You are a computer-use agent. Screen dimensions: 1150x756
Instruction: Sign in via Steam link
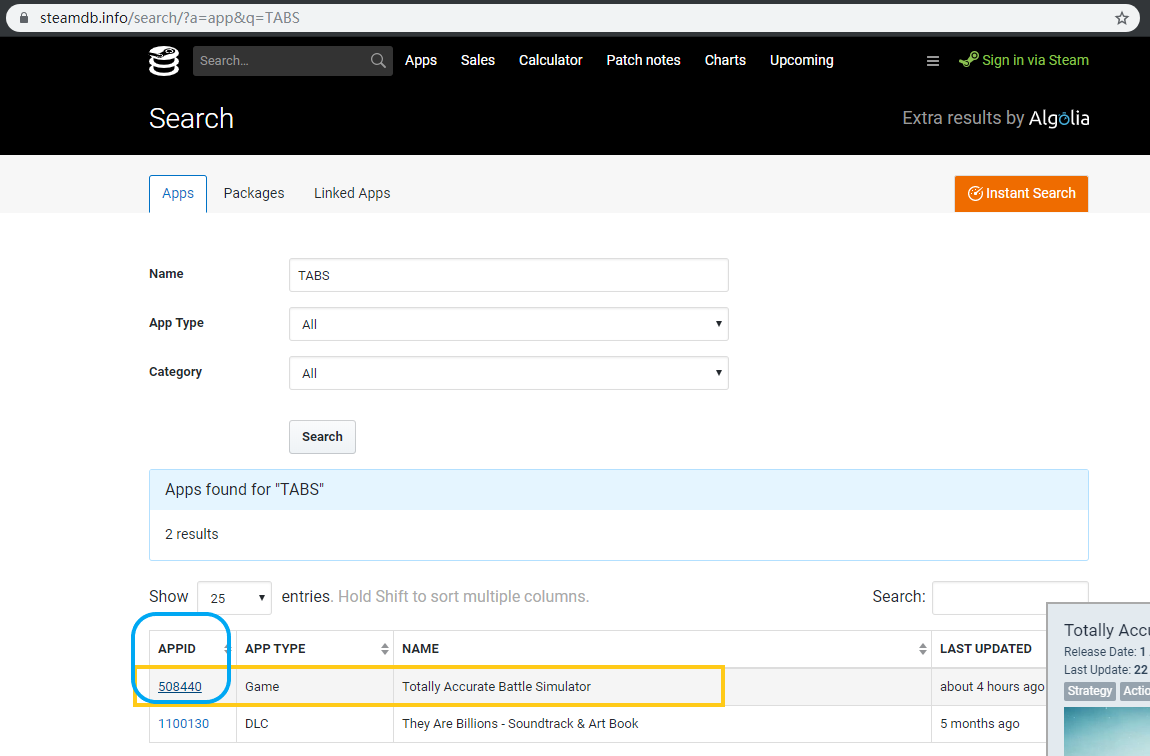1024,61
